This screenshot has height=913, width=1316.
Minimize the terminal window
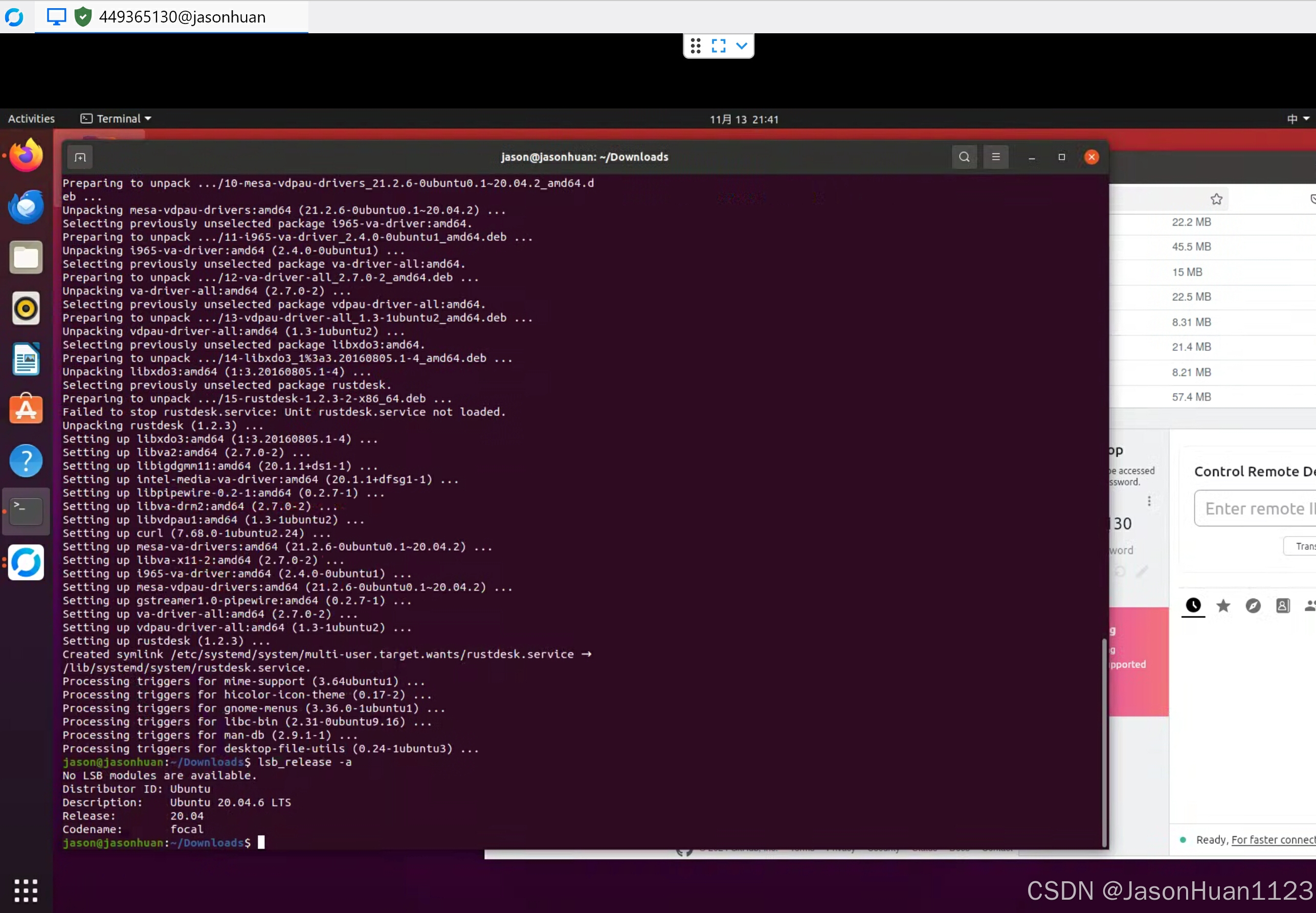(x=1032, y=158)
